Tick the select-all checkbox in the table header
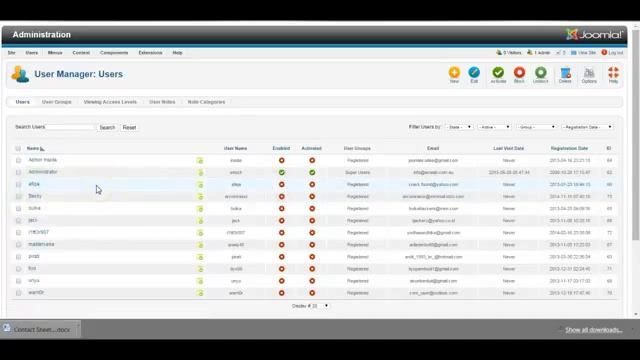 pyautogui.click(x=18, y=149)
